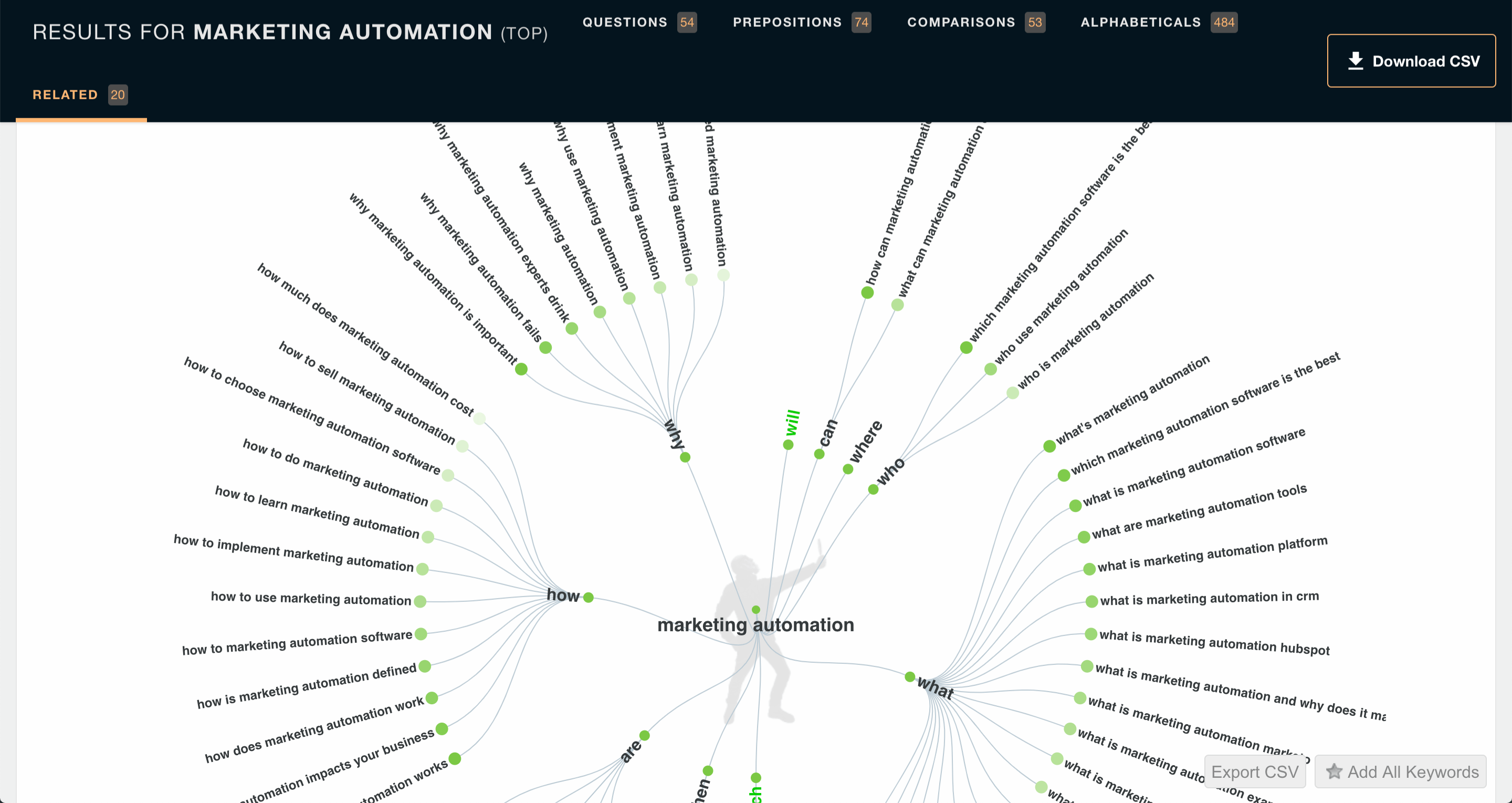This screenshot has width=1512, height=803.
Task: Click the Download CSV button
Action: (x=1411, y=61)
